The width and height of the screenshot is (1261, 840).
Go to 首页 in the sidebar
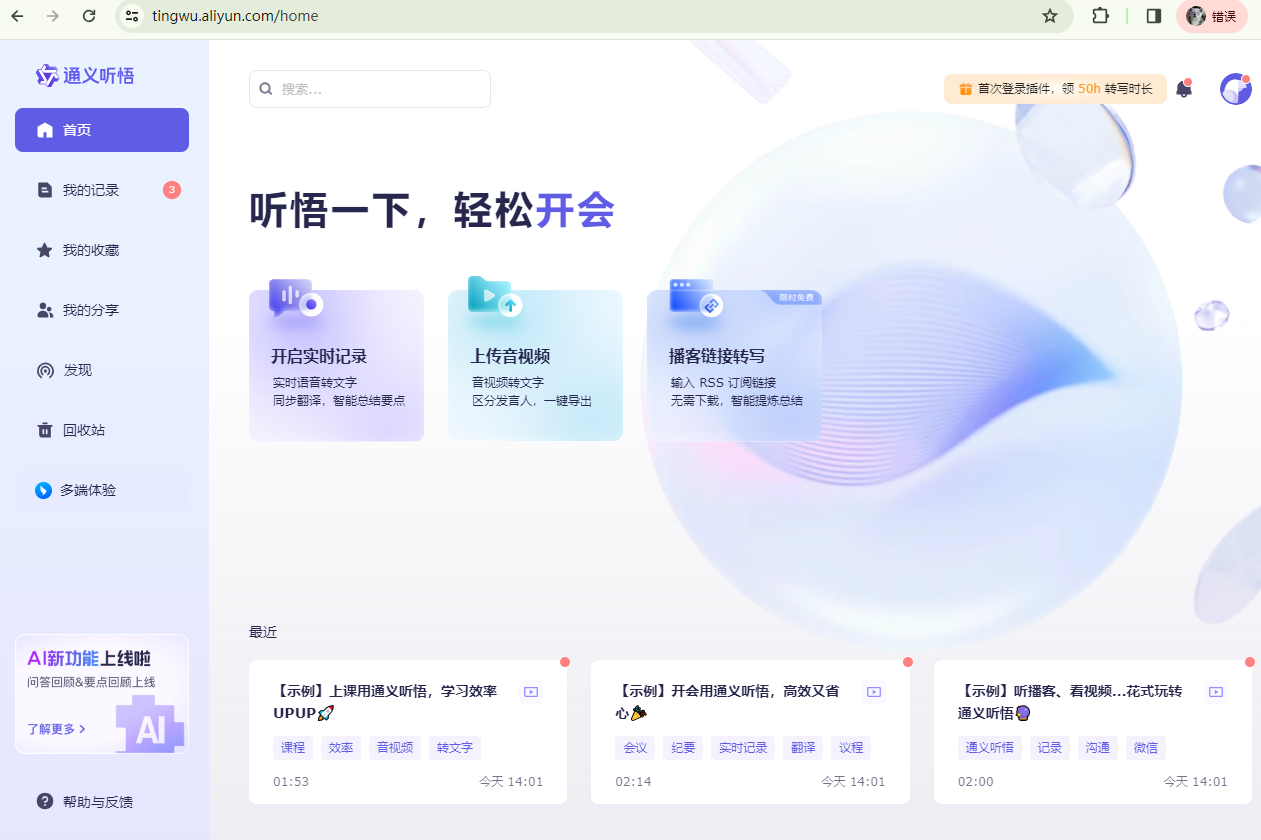[x=102, y=130]
